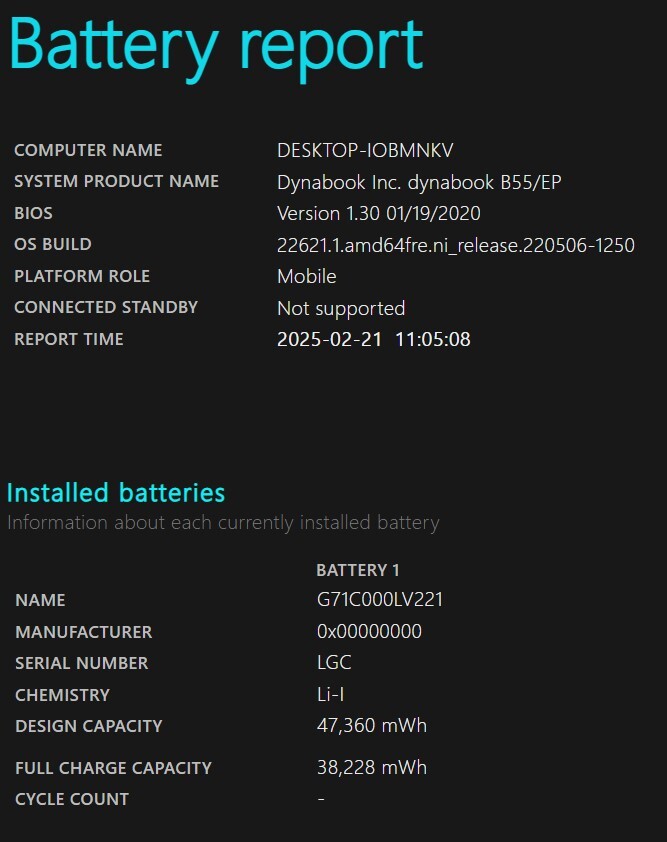
Task: Click the installed battery information subtitle
Action: click(223, 522)
